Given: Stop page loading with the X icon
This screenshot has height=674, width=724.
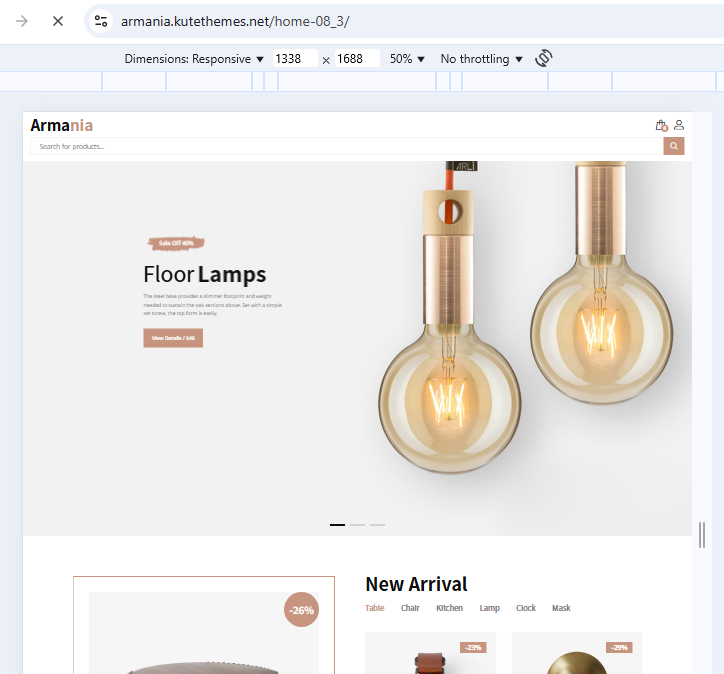Looking at the screenshot, I should (58, 21).
